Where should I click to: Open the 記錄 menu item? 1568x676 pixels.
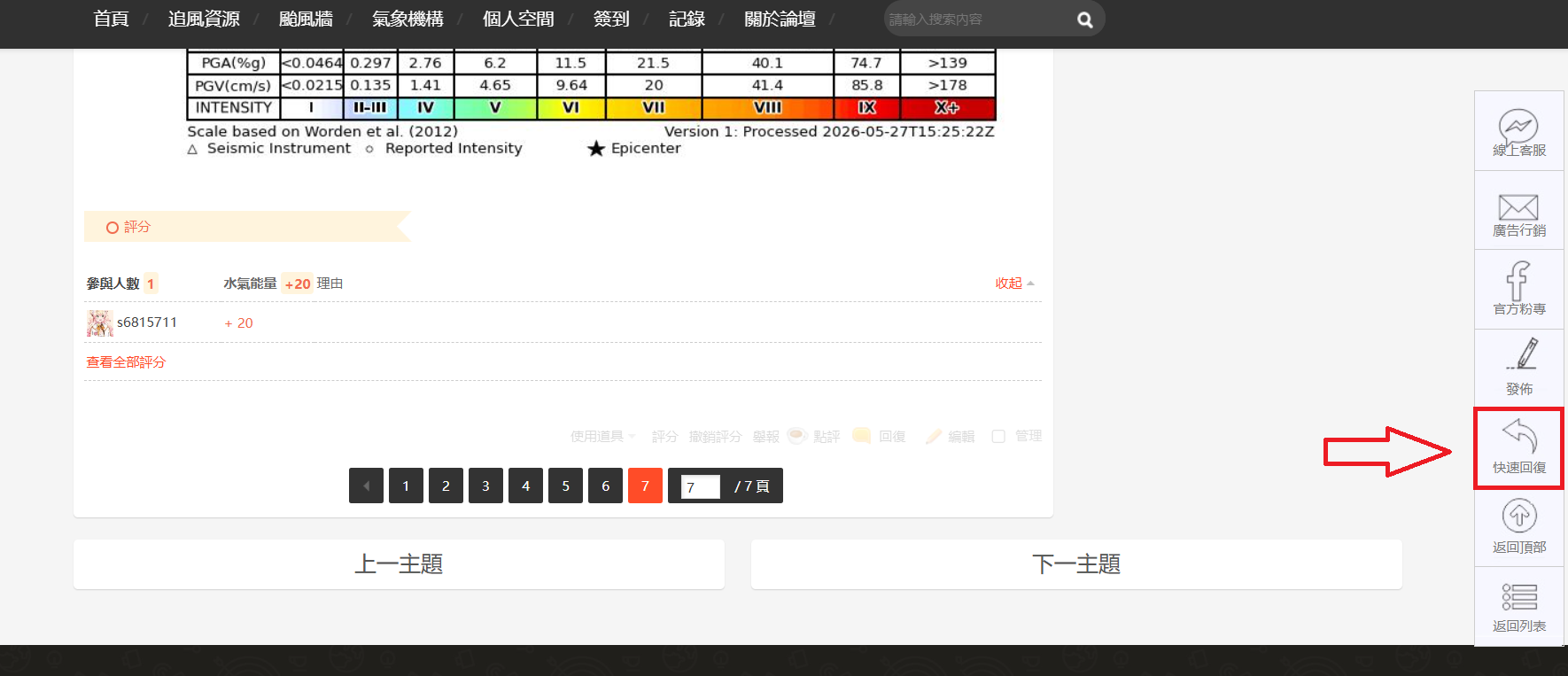tap(687, 19)
